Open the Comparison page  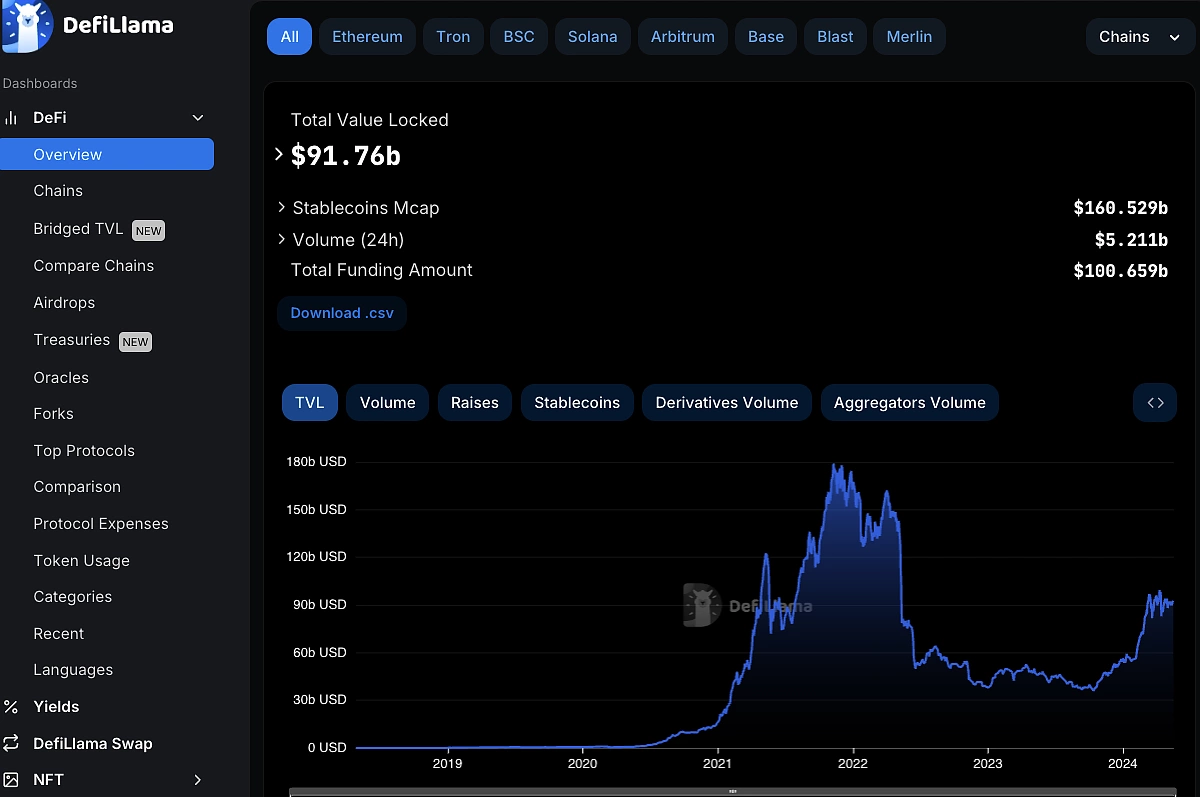point(77,487)
